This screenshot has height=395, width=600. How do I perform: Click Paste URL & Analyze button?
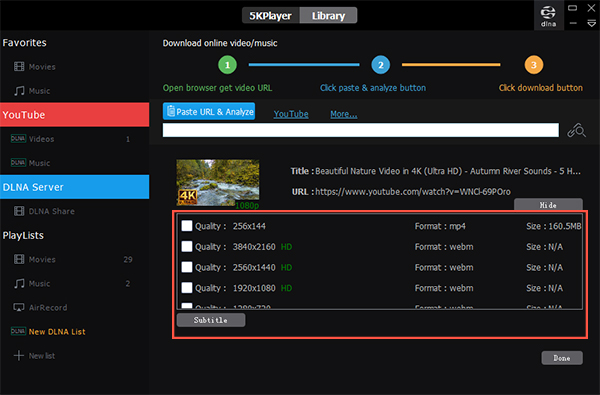click(209, 111)
